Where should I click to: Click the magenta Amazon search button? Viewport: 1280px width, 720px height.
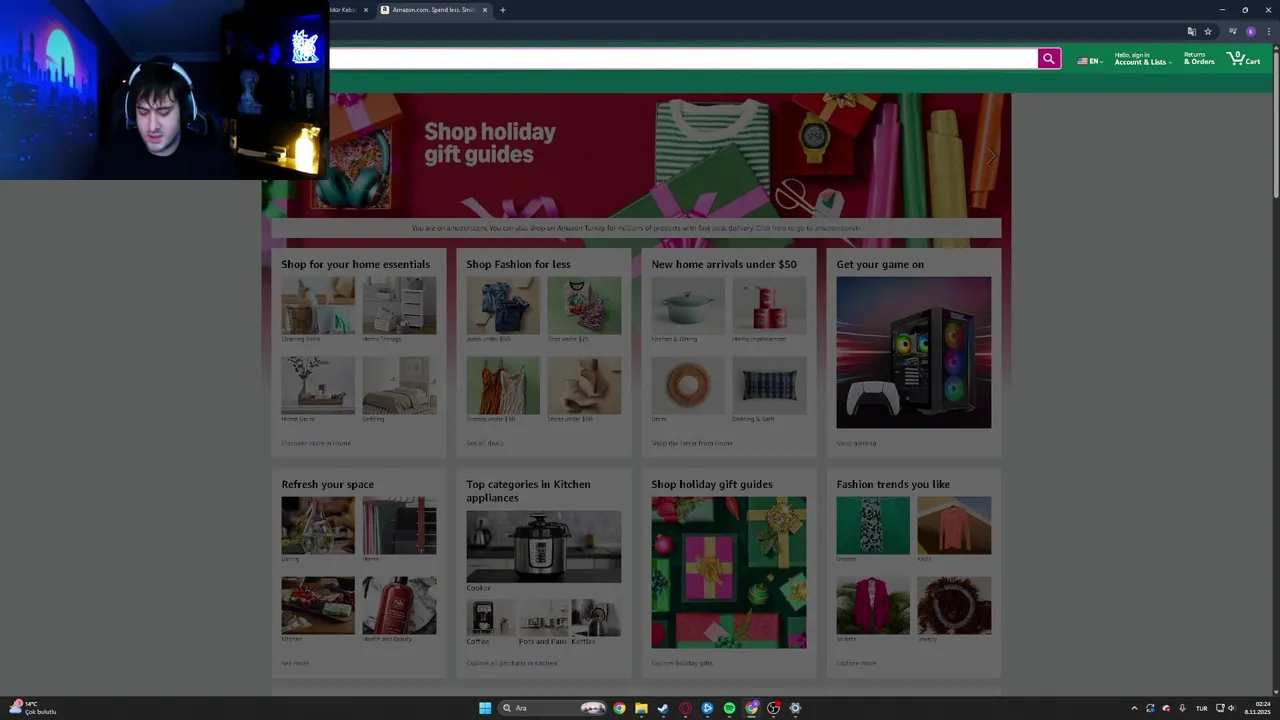pos(1048,59)
